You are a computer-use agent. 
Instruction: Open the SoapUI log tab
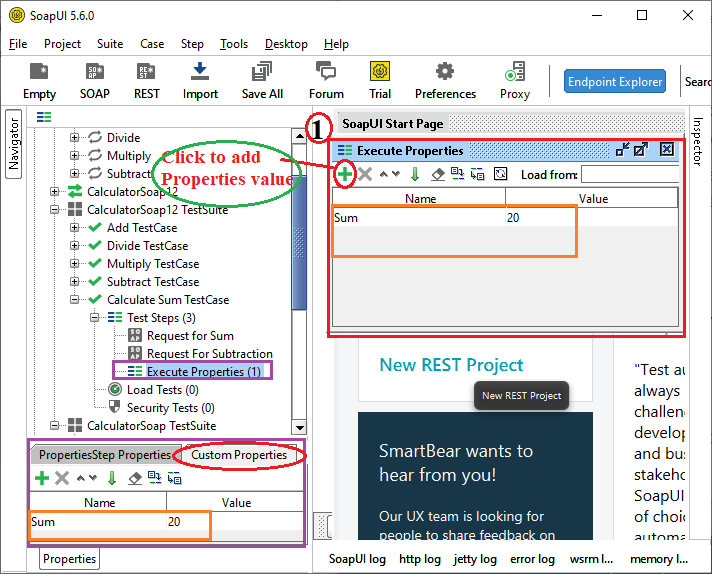(x=357, y=559)
